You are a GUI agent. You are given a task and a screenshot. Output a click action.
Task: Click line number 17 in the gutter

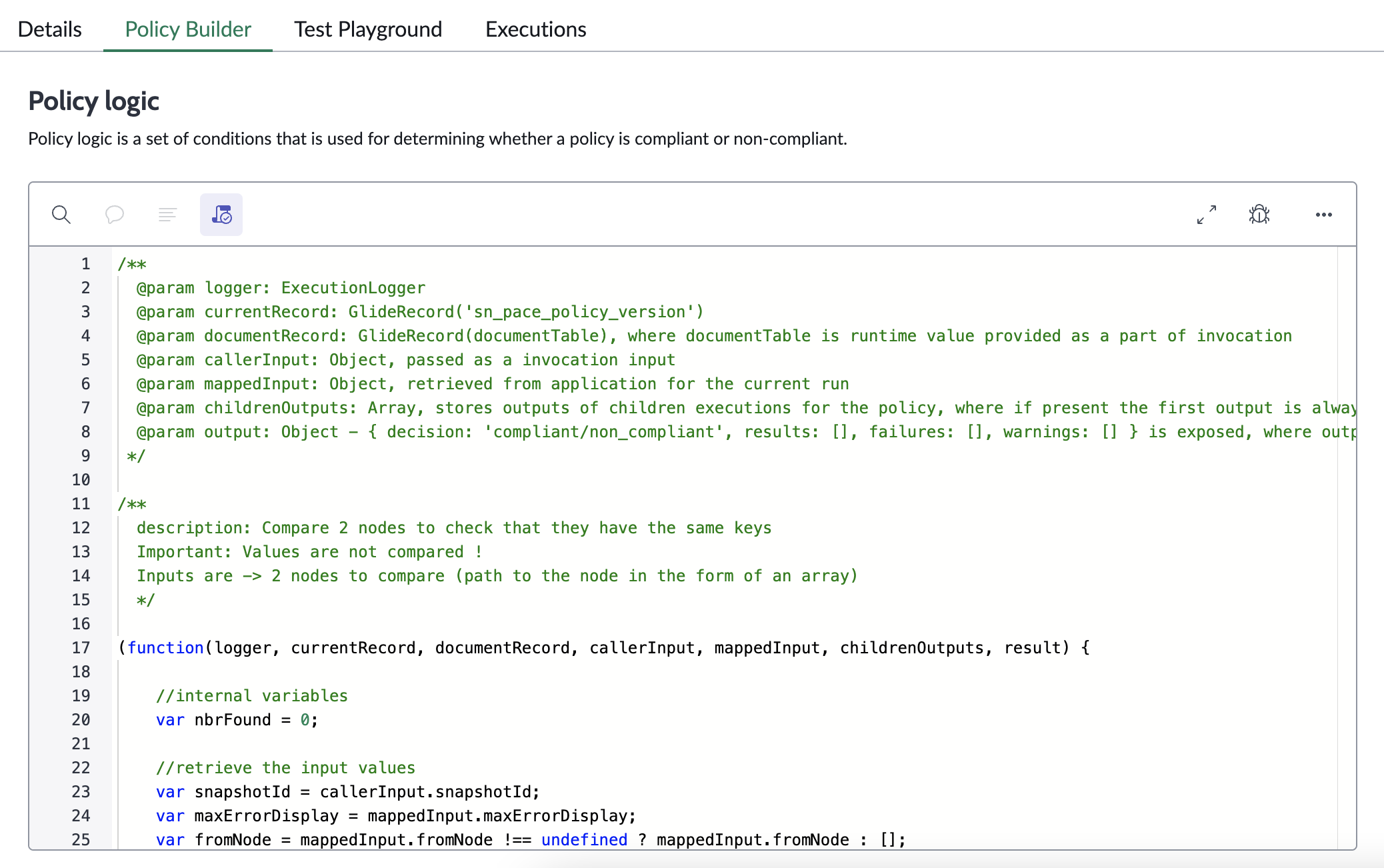[x=81, y=648]
